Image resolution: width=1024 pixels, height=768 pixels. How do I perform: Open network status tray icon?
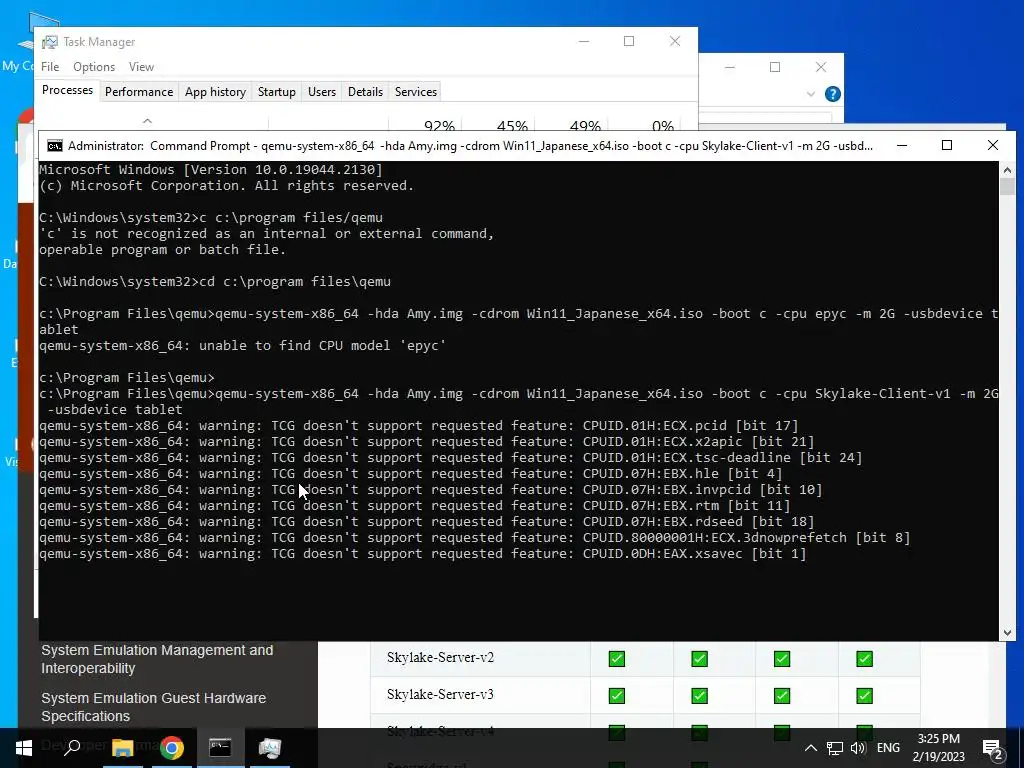click(834, 748)
